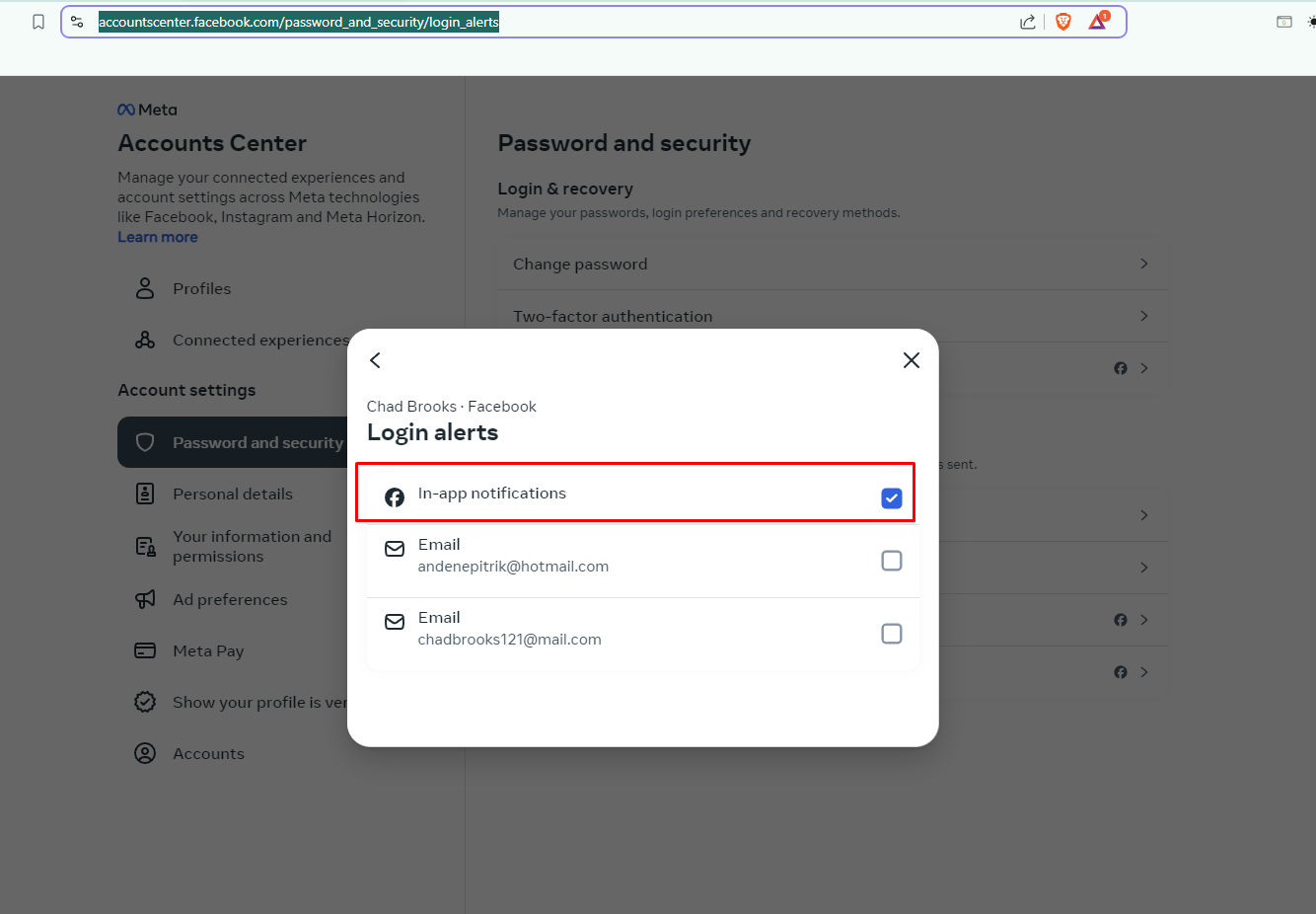Open the sidebar panel toggle in browser toolbar
This screenshot has height=914, width=1316.
click(x=1284, y=22)
